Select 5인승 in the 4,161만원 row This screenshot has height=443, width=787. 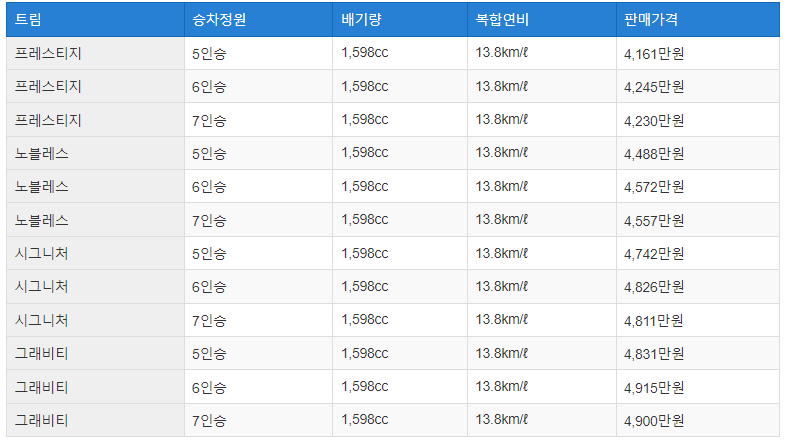coord(209,54)
